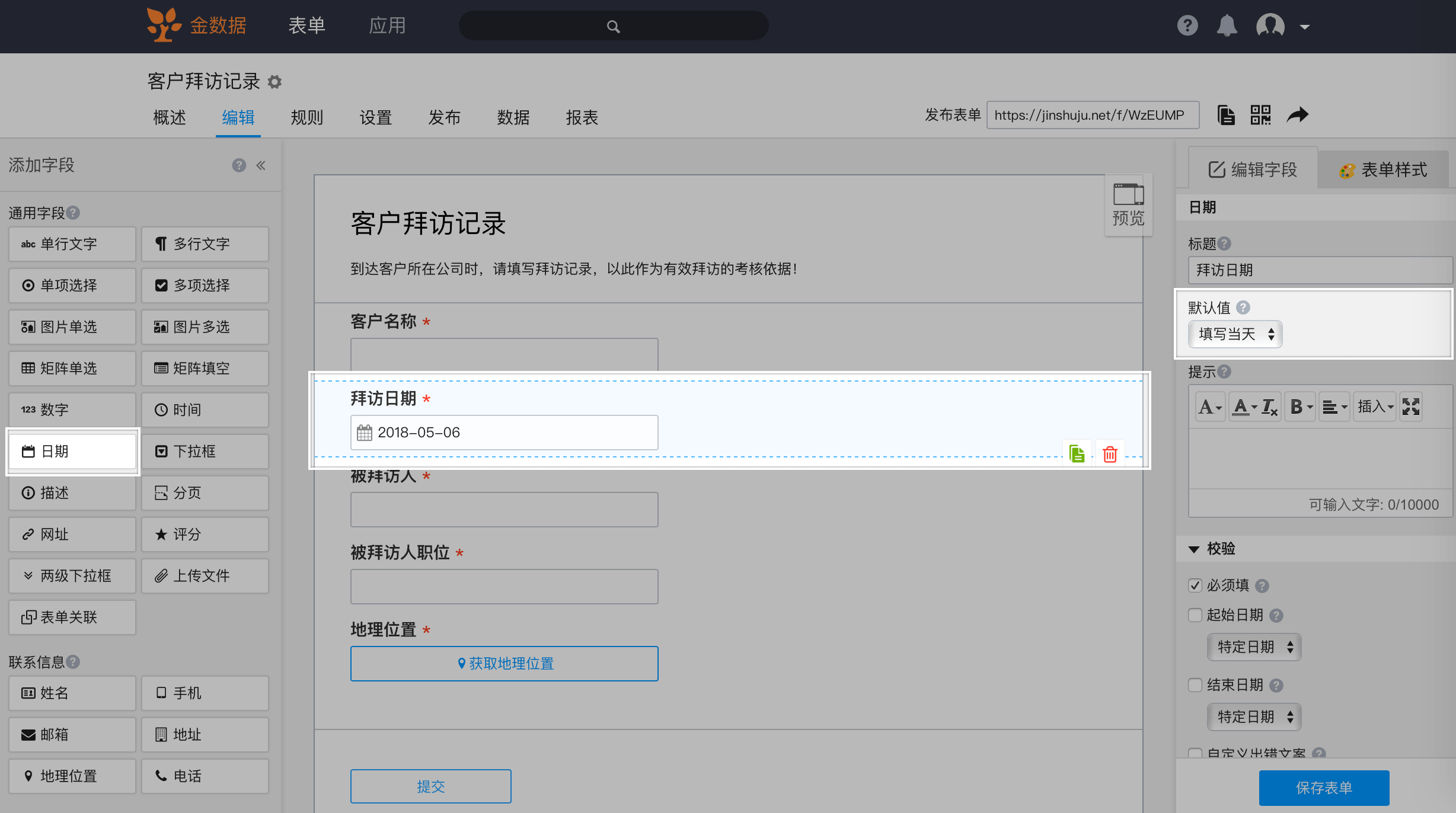1456x813 pixels.
Task: Click the form settings gear icon
Action: point(274,82)
